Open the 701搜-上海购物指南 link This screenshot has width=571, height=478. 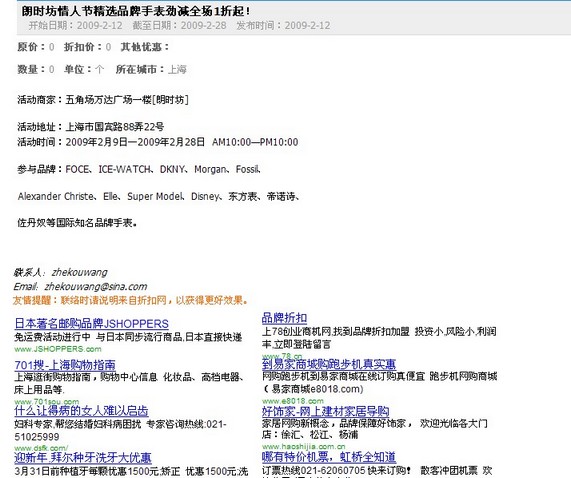(65, 365)
